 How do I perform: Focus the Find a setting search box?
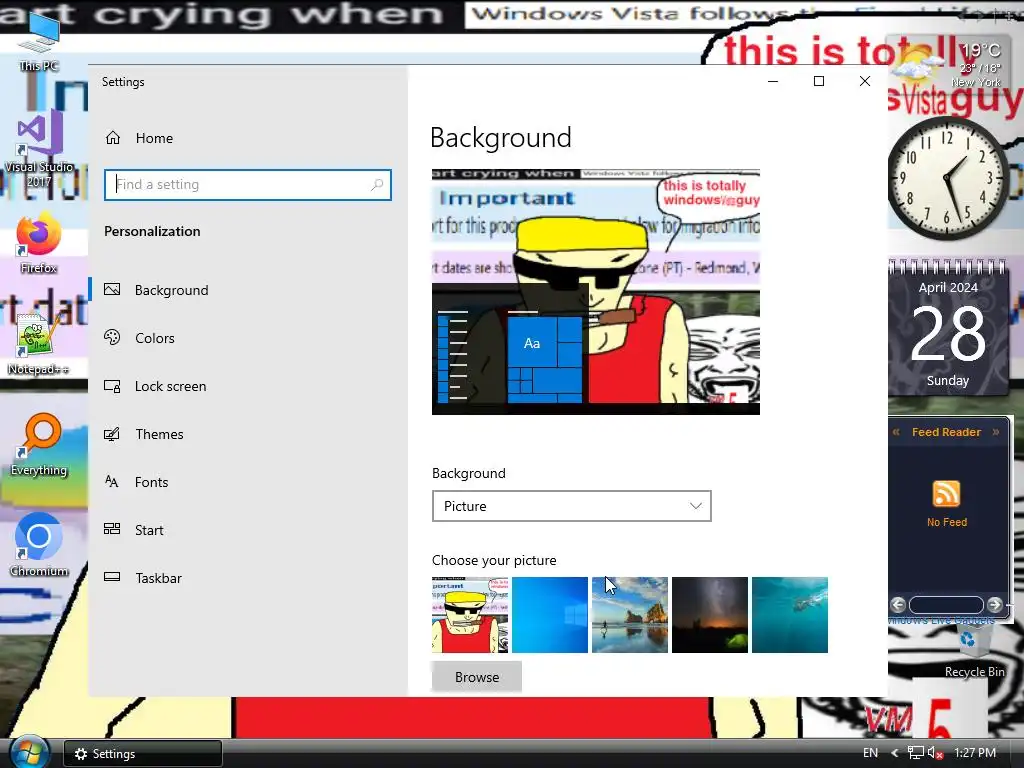(248, 185)
